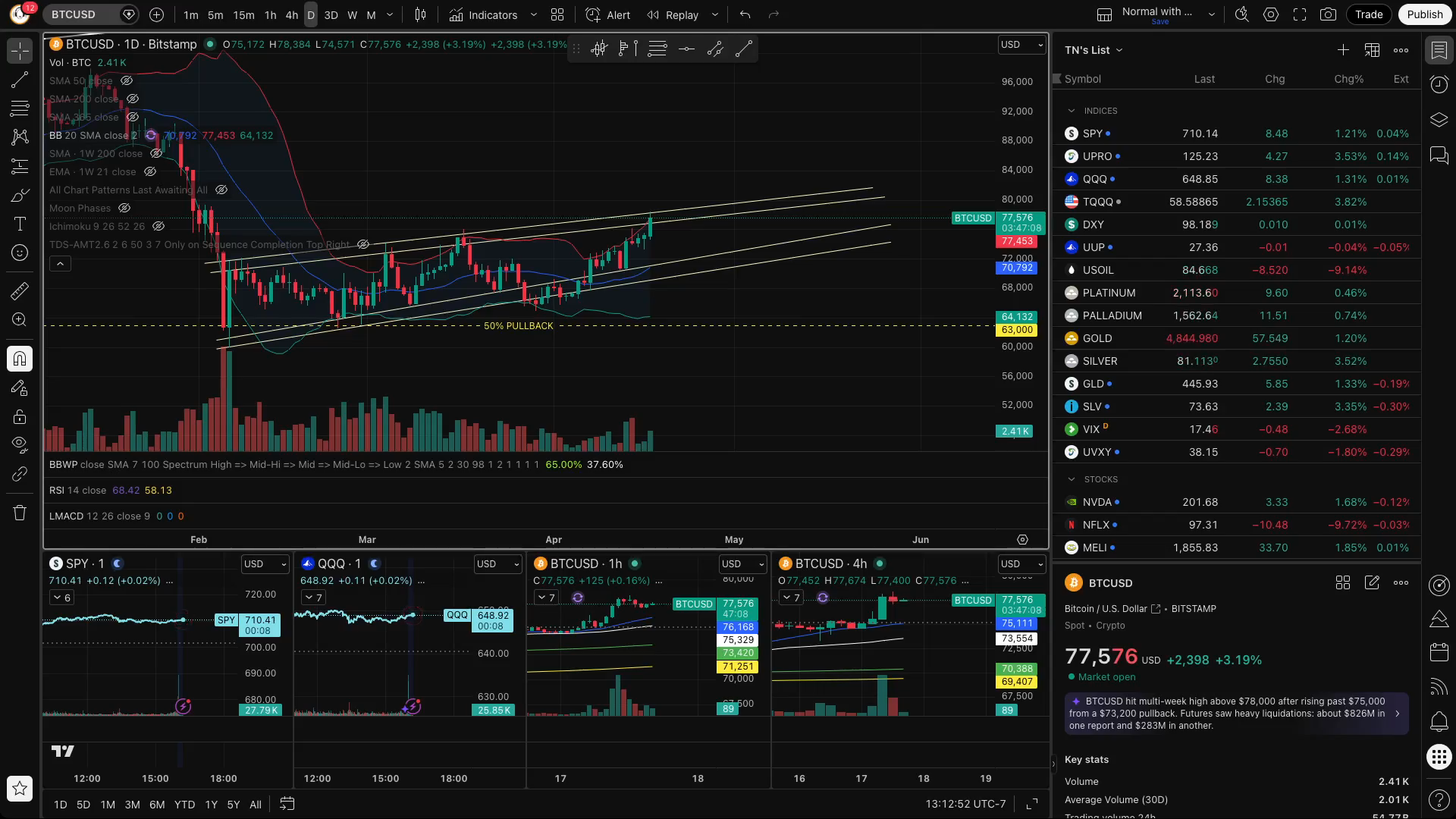1456x819 pixels.
Task: Set the date range to 6M
Action: [x=157, y=805]
